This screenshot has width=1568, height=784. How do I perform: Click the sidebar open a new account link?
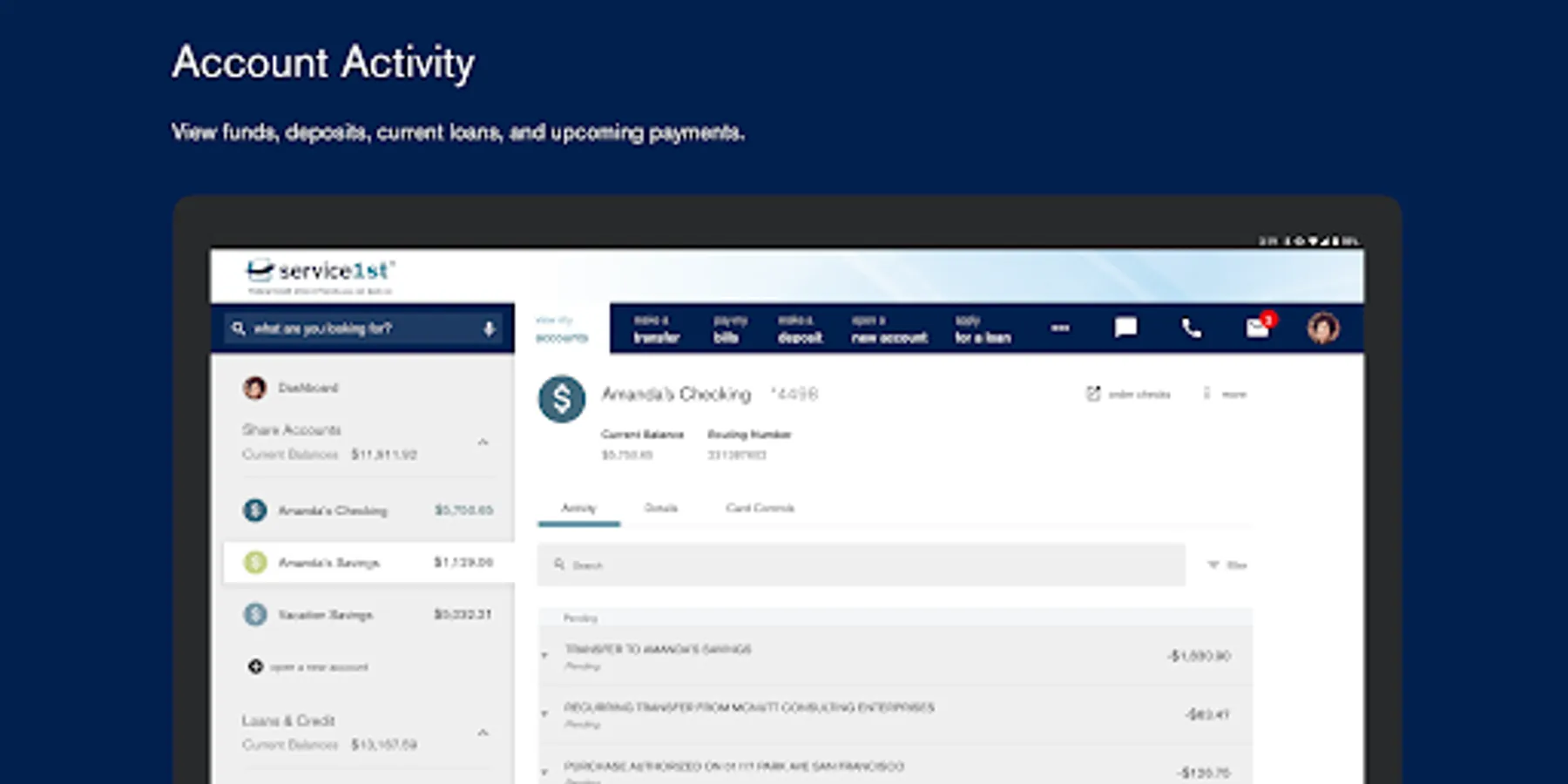[319, 667]
